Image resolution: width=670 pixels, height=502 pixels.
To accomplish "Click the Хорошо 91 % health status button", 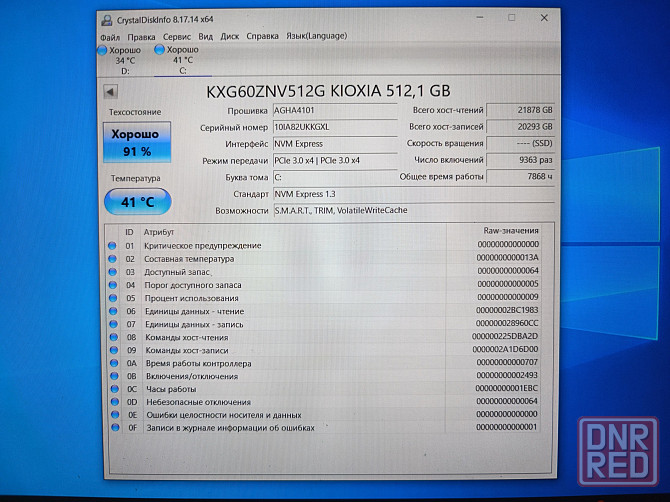I will [x=137, y=142].
